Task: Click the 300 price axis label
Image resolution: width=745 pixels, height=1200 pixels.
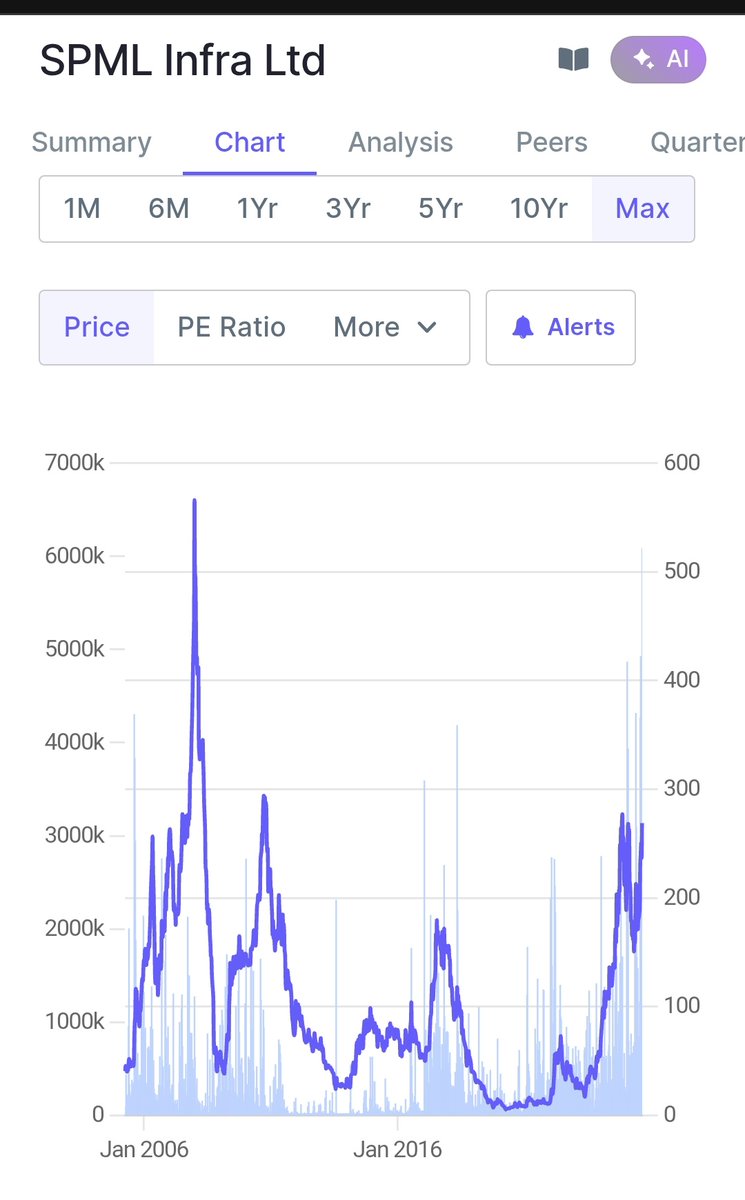Action: pyautogui.click(x=682, y=788)
